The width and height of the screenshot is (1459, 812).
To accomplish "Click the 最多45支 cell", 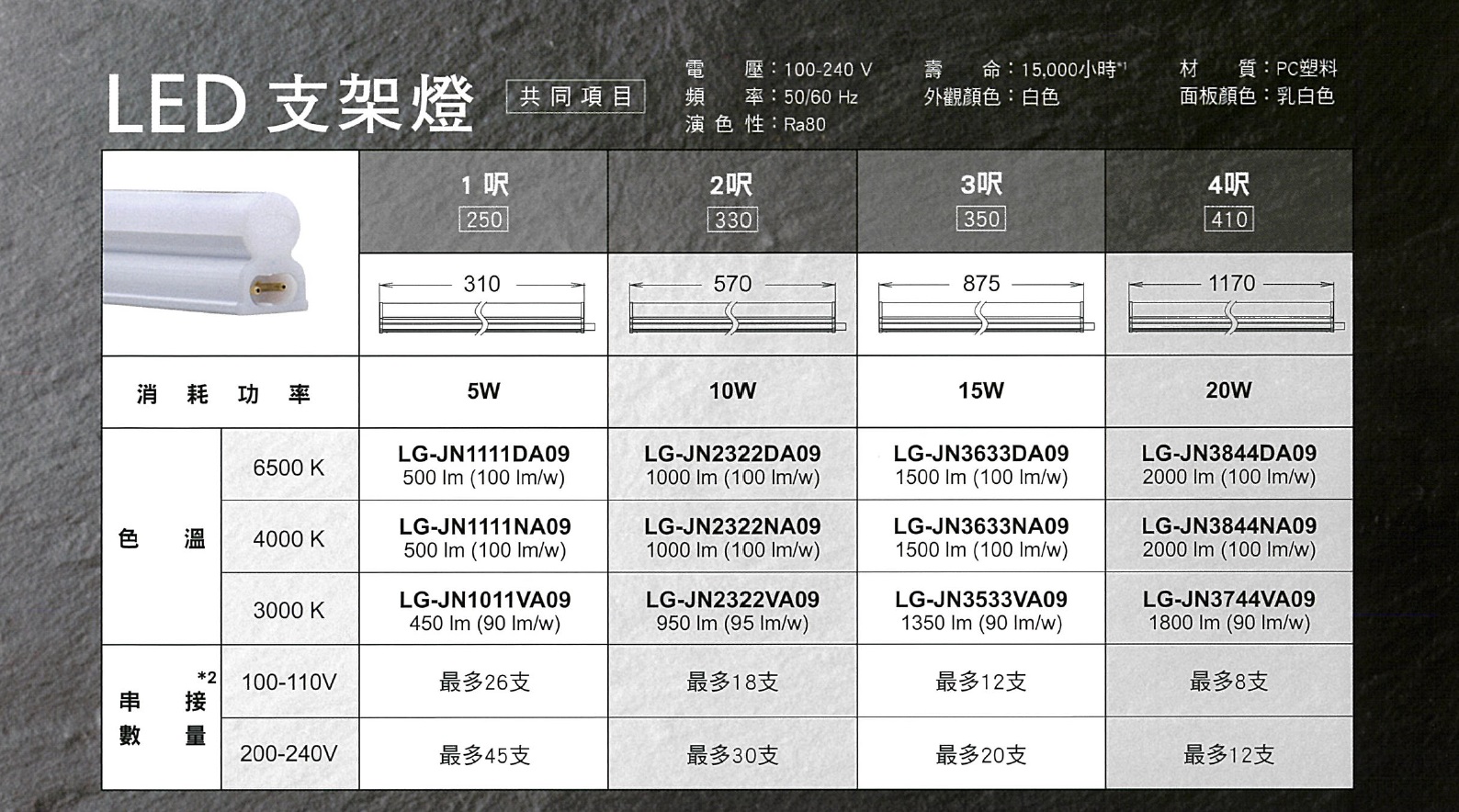I will [484, 755].
